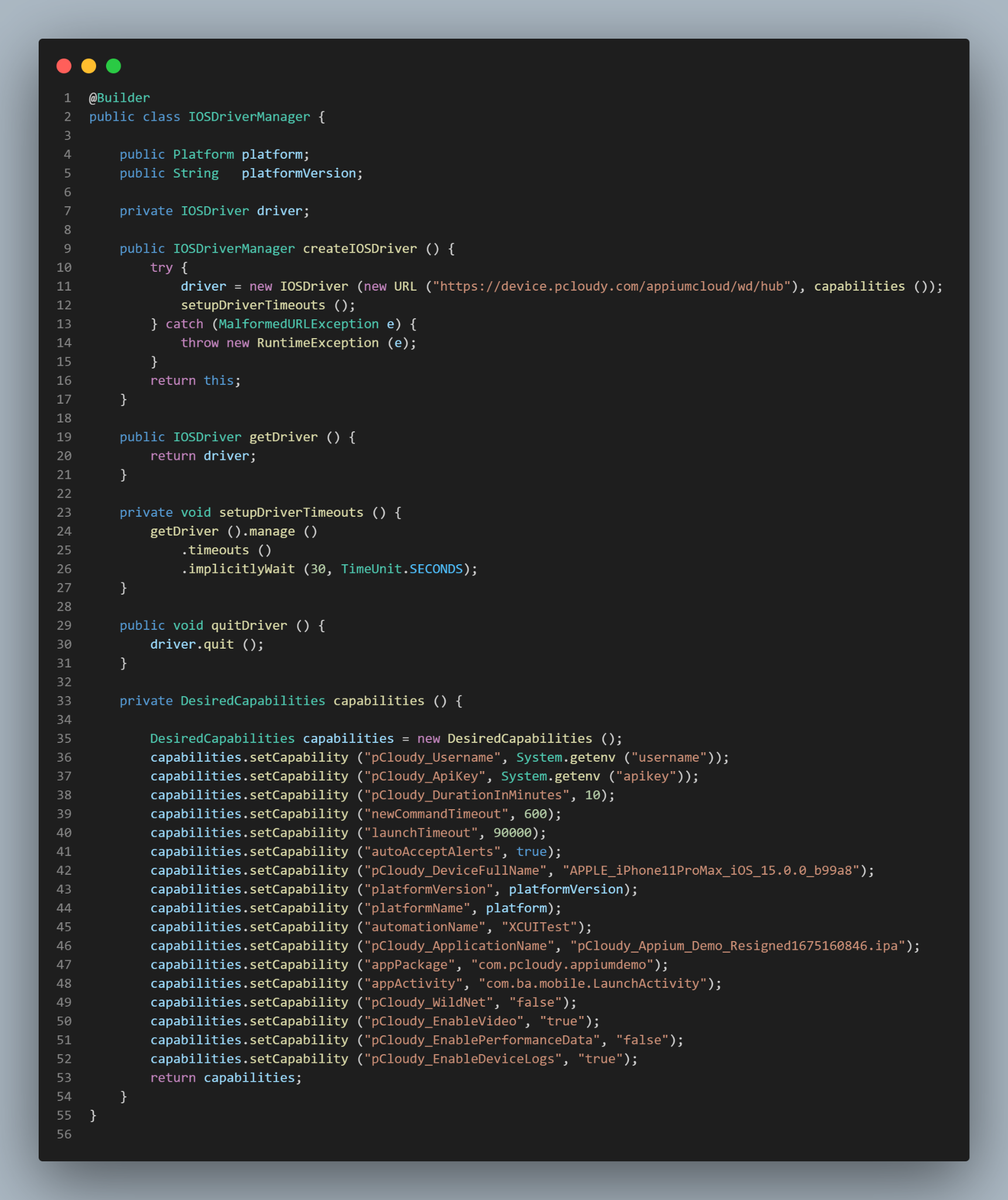Click the red close window dot
Image resolution: width=1008 pixels, height=1200 pixels.
pos(64,66)
